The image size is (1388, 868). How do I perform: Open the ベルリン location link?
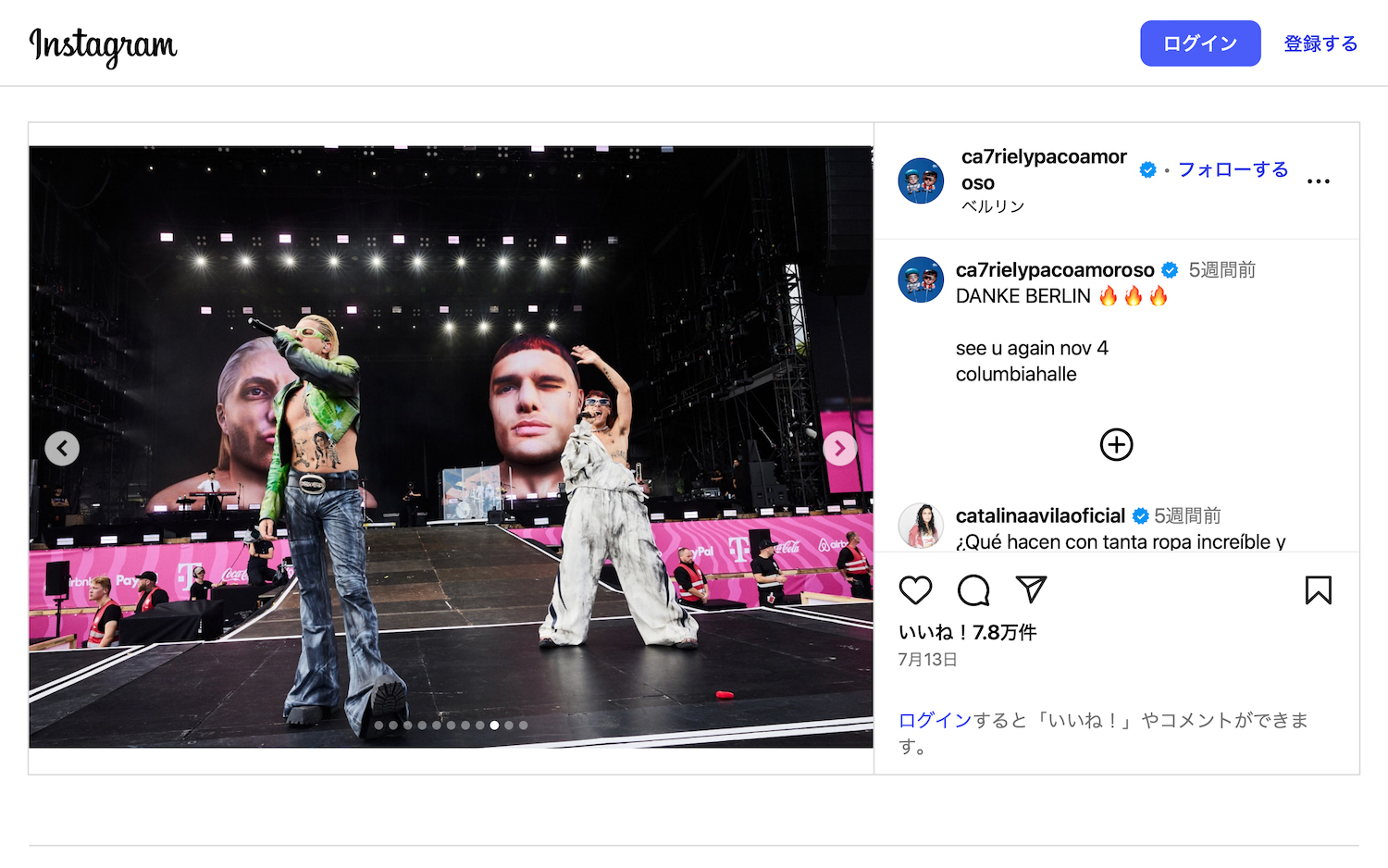point(993,206)
